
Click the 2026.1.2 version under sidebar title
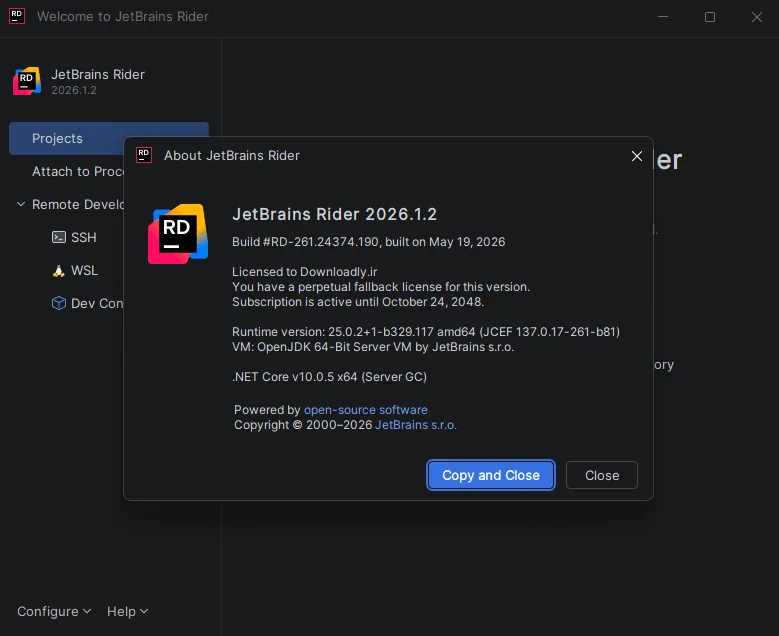(x=74, y=90)
